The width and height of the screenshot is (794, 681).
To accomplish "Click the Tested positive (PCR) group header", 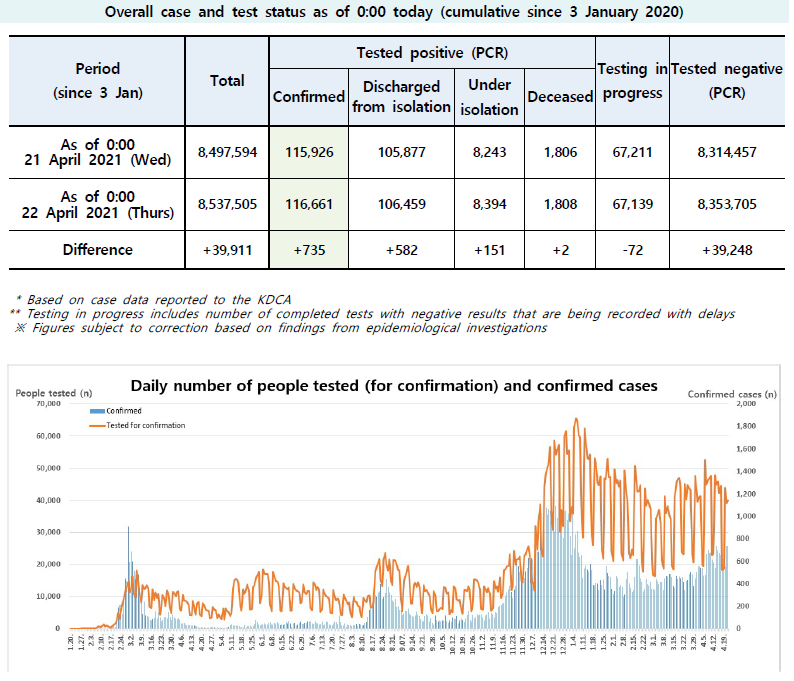I will coord(432,51).
